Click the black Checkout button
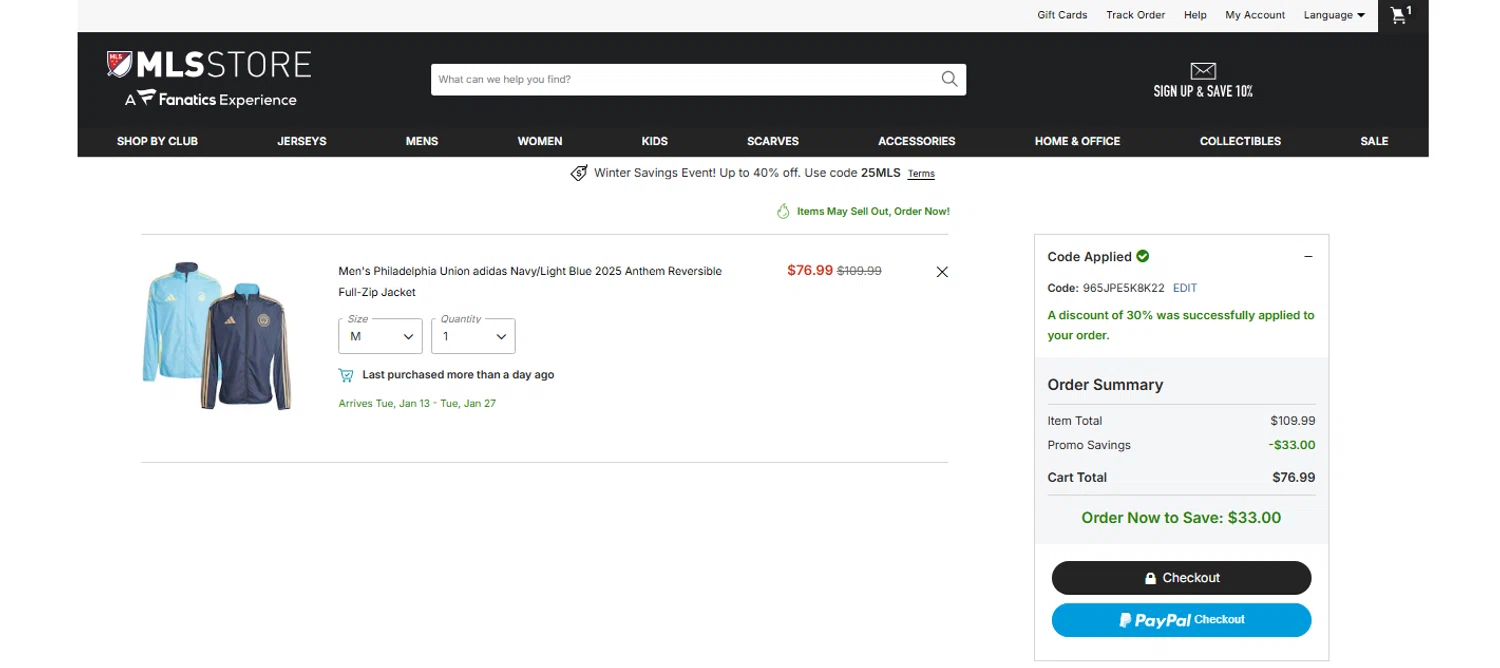The width and height of the screenshot is (1500, 668). (1181, 578)
